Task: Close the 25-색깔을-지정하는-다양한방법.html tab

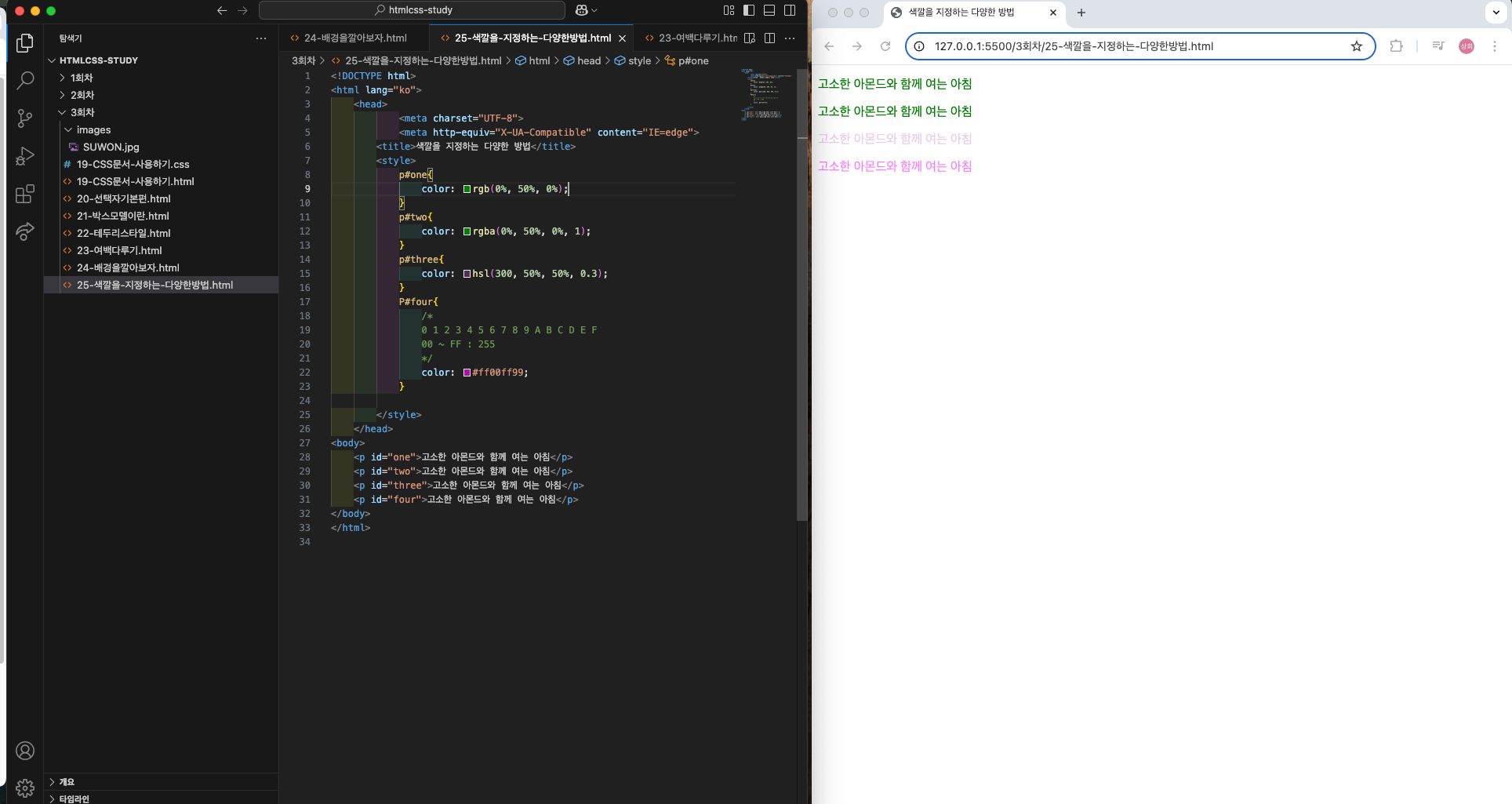Action: (x=623, y=38)
